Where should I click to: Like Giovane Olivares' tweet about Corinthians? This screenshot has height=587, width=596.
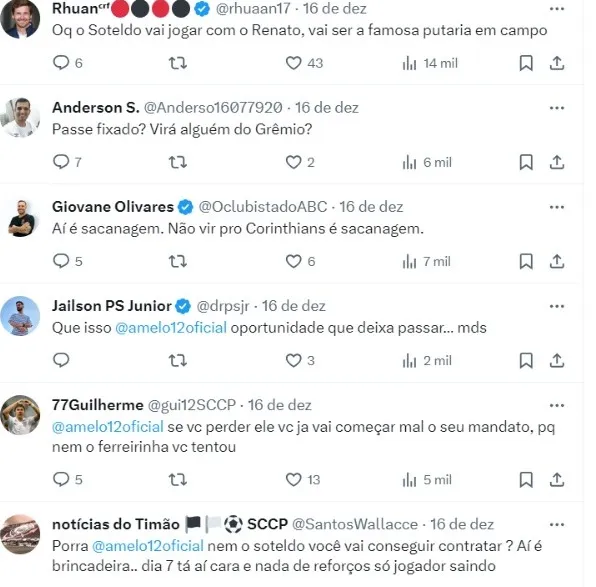[293, 262]
